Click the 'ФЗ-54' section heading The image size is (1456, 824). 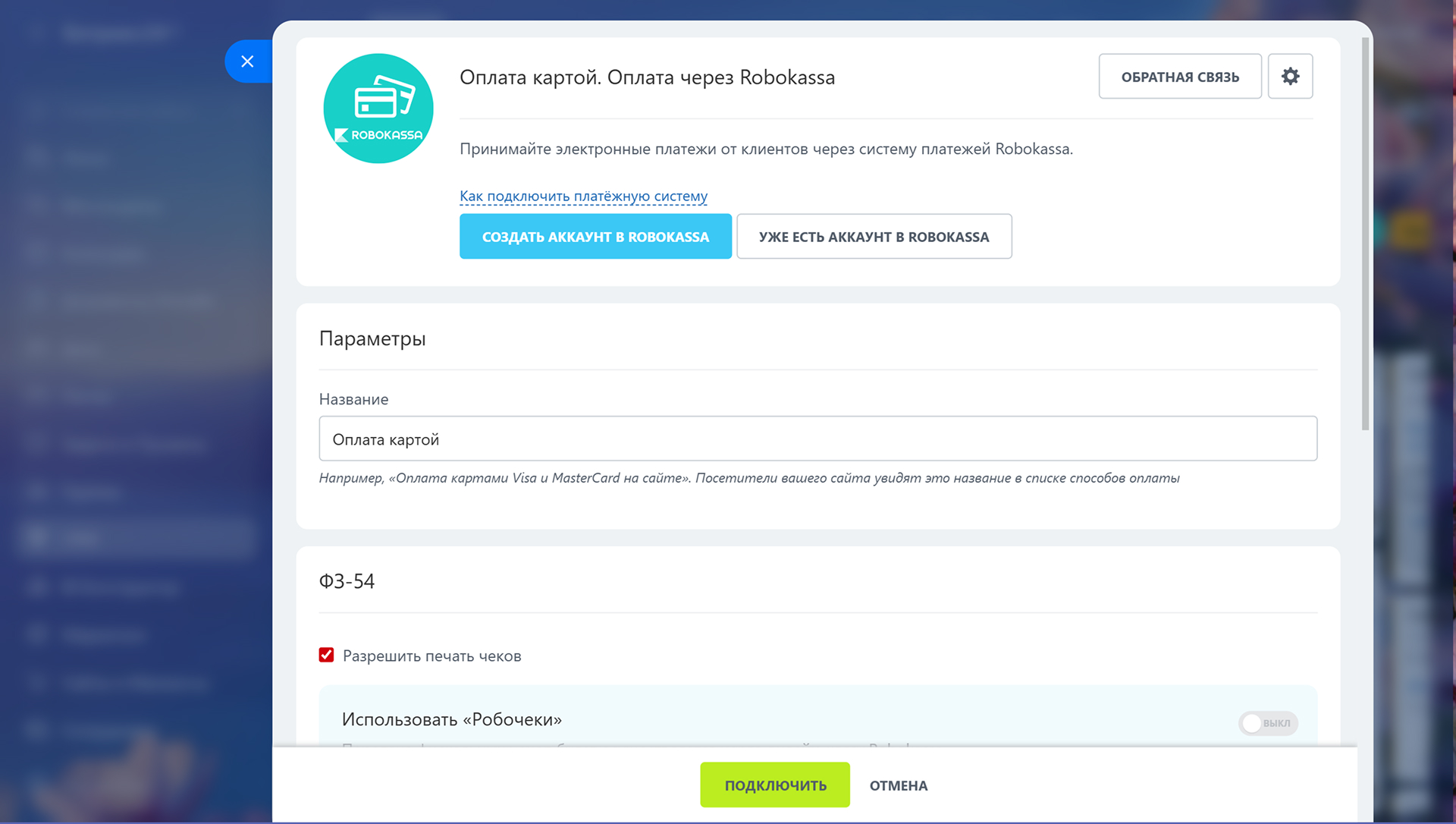coord(347,581)
